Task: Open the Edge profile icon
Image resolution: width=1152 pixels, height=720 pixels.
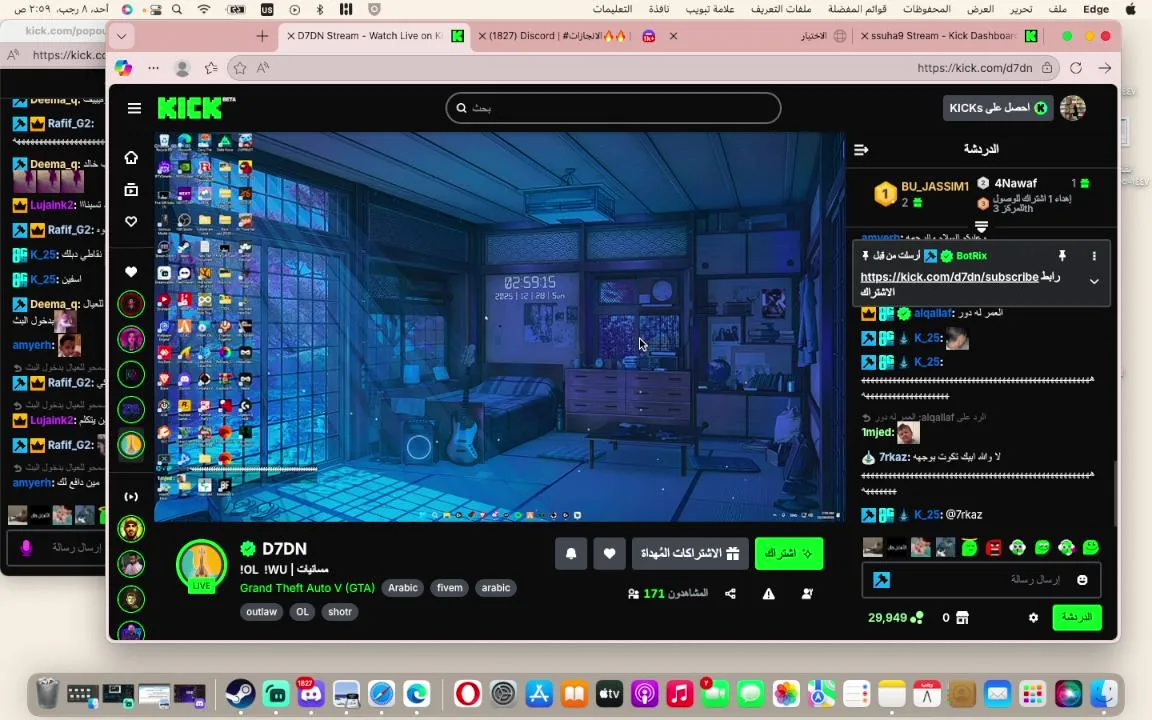Action: tap(182, 68)
